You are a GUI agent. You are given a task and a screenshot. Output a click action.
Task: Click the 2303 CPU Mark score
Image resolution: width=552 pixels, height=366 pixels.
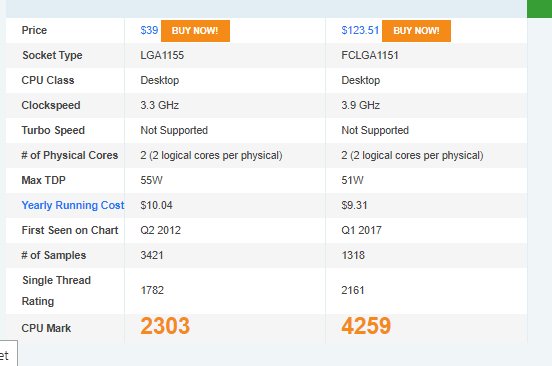click(165, 326)
